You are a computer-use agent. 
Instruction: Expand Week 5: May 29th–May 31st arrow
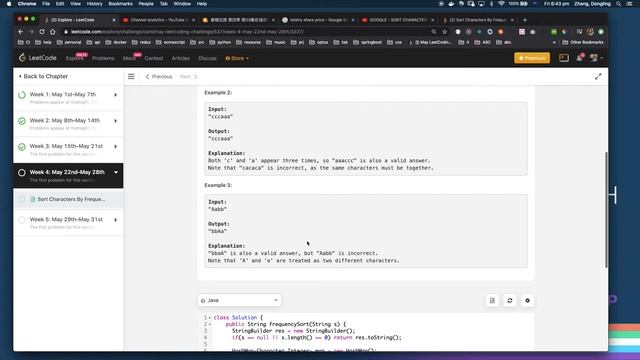click(116, 220)
